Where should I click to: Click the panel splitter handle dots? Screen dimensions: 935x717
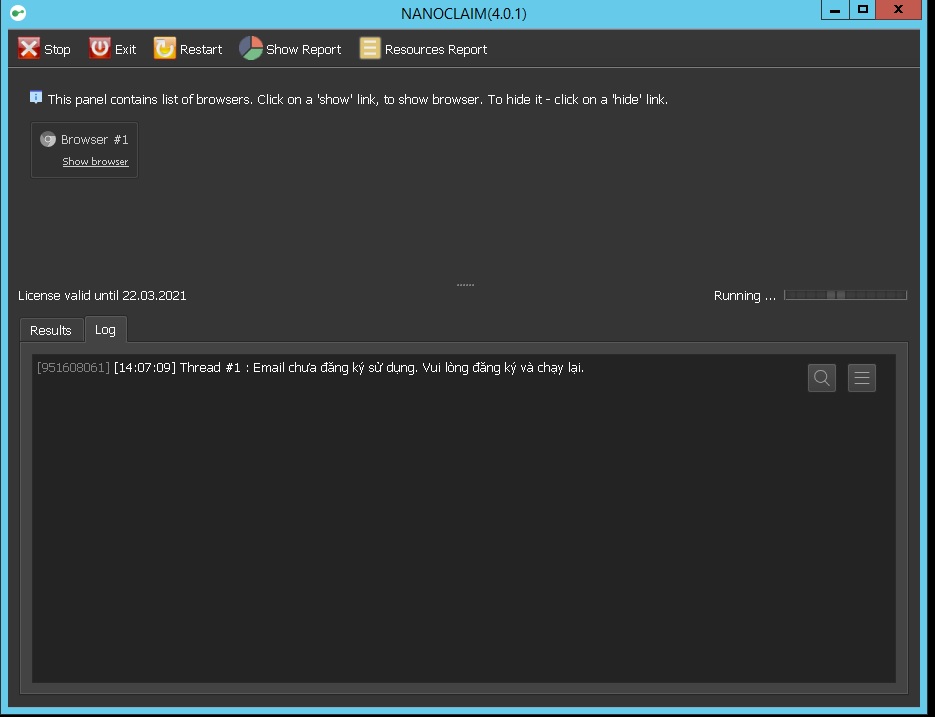(x=465, y=285)
